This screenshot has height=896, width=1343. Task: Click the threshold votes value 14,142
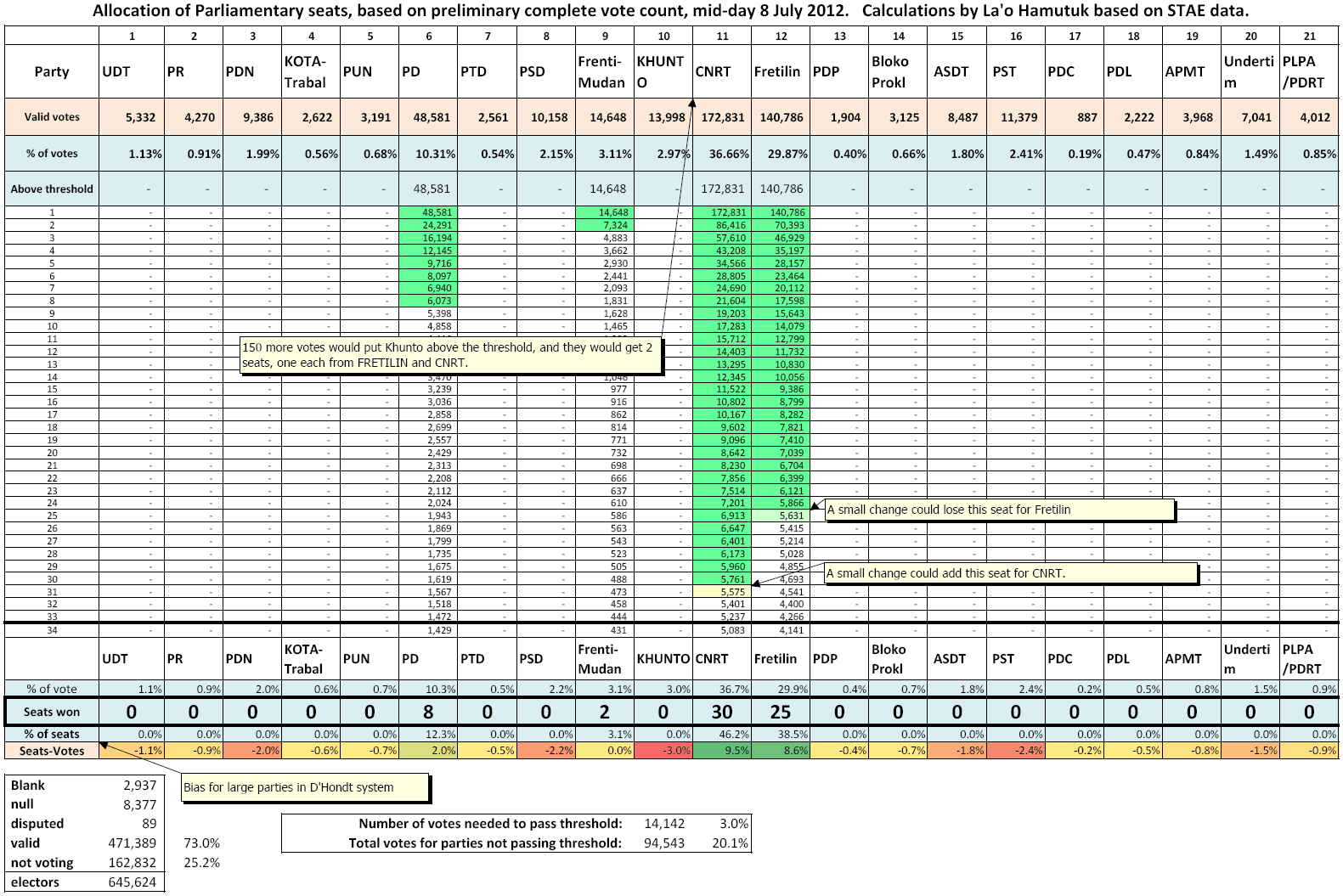663,823
